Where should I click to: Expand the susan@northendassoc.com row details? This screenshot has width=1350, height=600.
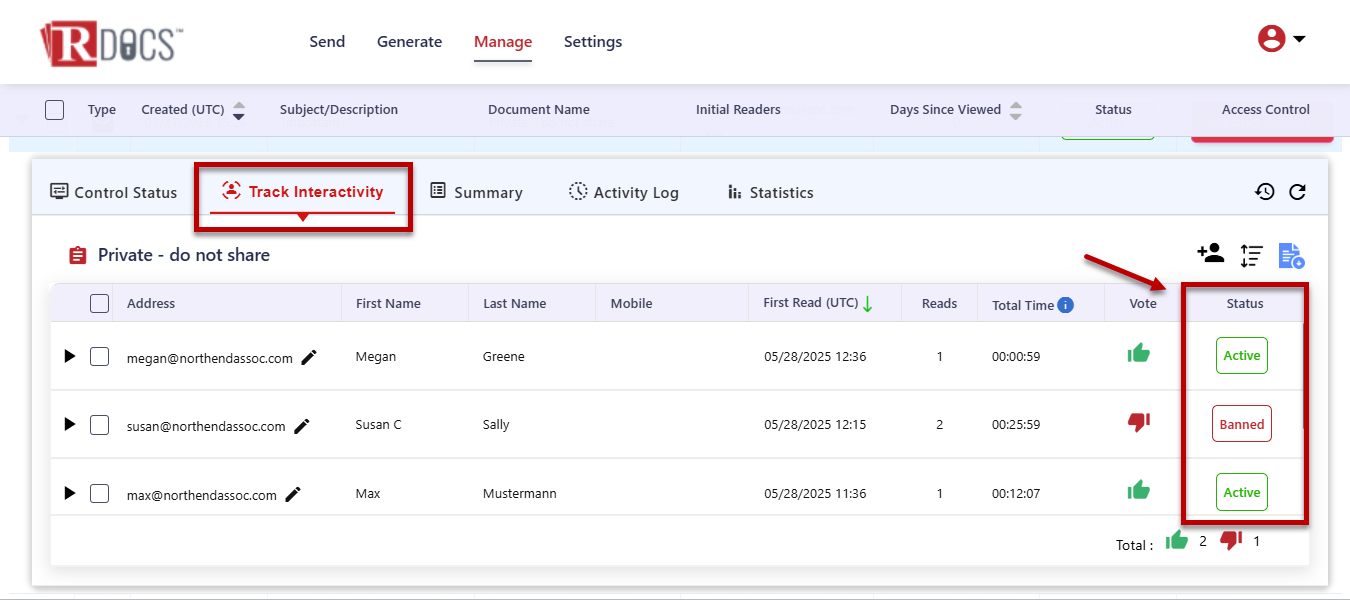coord(69,424)
